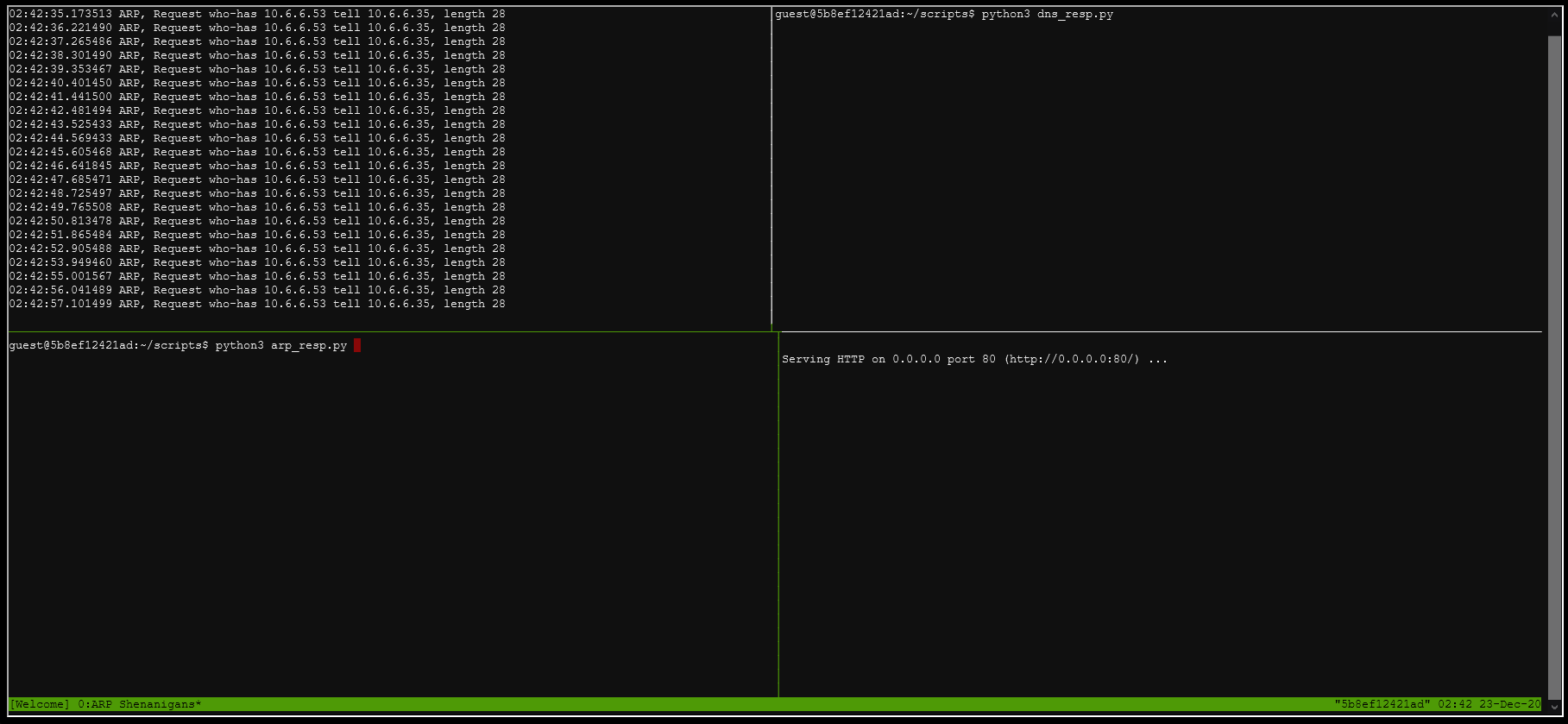Screen dimensions: 1568x724
Task: Click the last ARP request line at 02:42:57.101499
Action: [257, 304]
